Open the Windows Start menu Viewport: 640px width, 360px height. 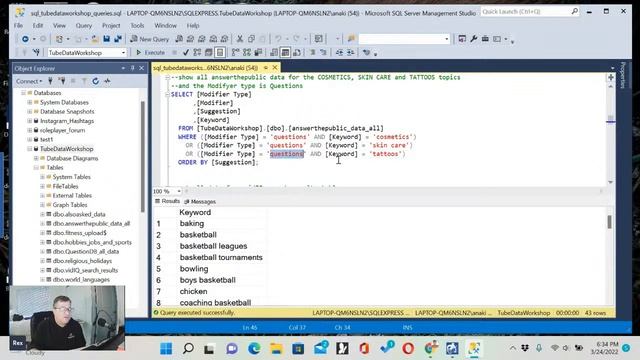coord(166,349)
